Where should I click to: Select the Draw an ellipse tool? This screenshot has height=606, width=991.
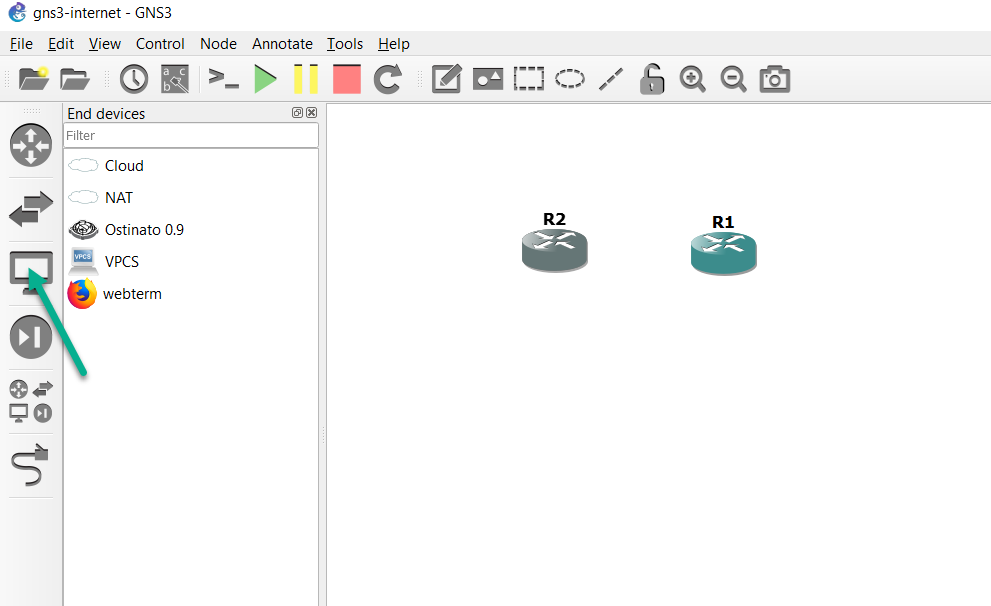click(x=569, y=79)
